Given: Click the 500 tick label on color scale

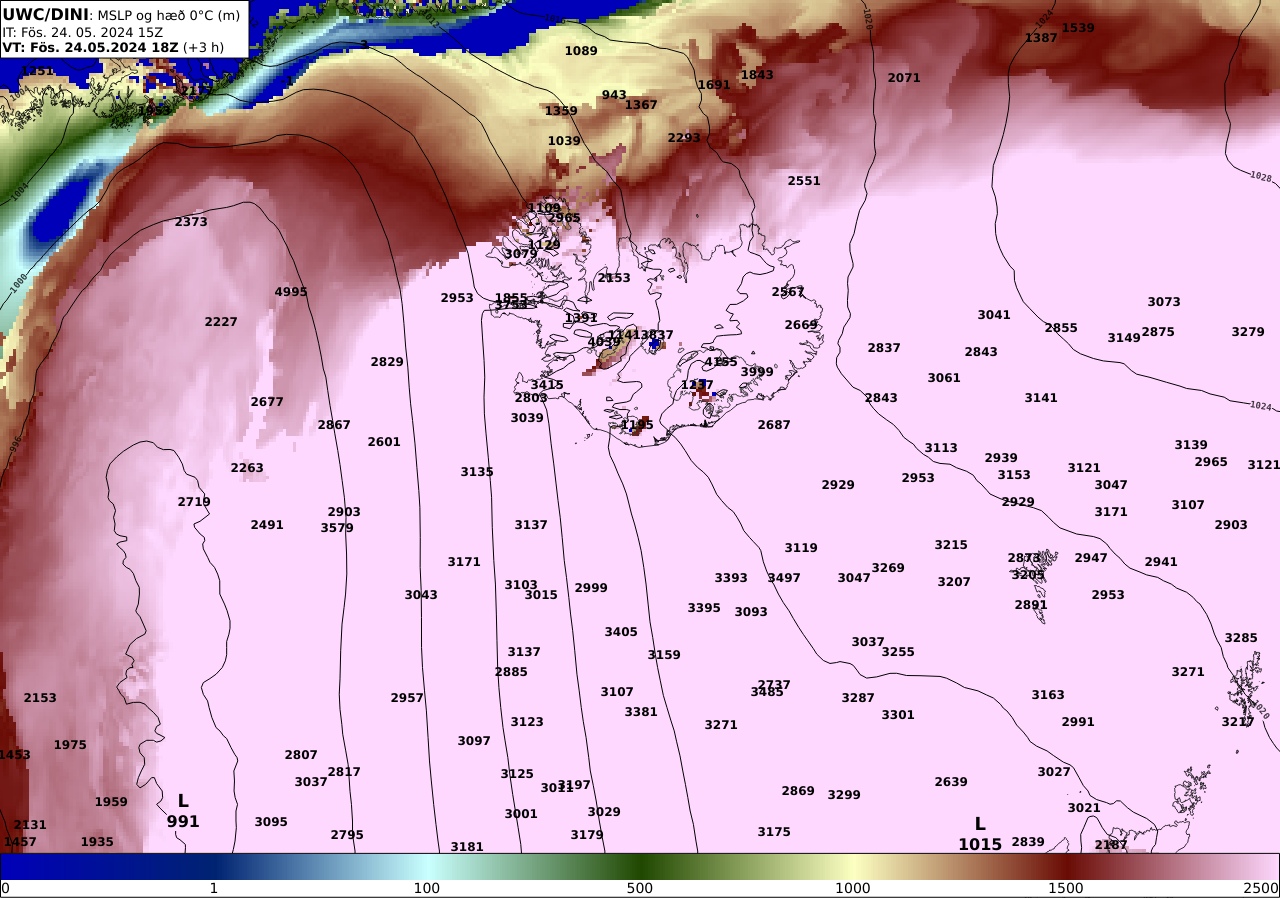Looking at the screenshot, I should click(x=640, y=888).
